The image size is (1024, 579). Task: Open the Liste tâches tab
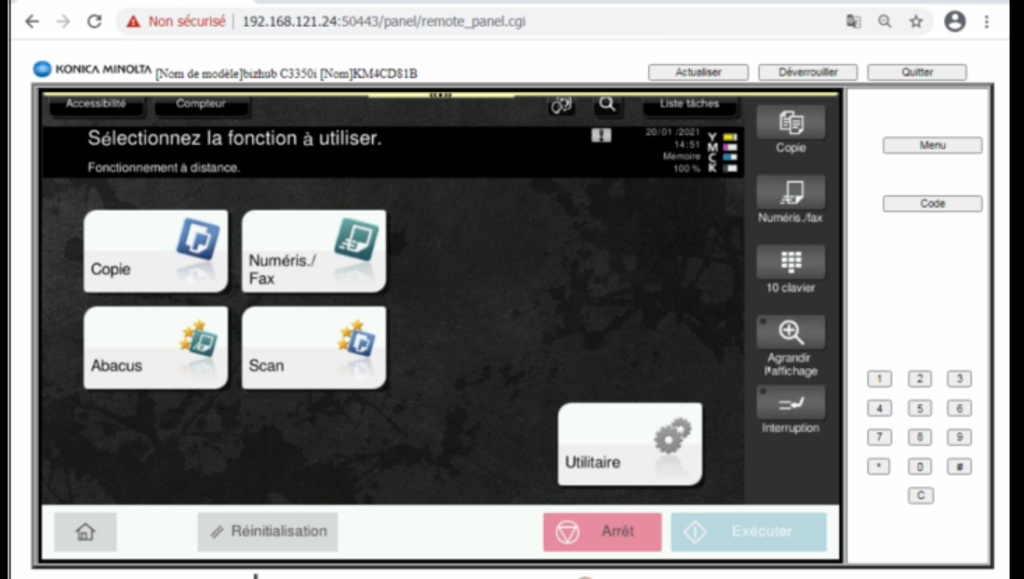(x=689, y=104)
